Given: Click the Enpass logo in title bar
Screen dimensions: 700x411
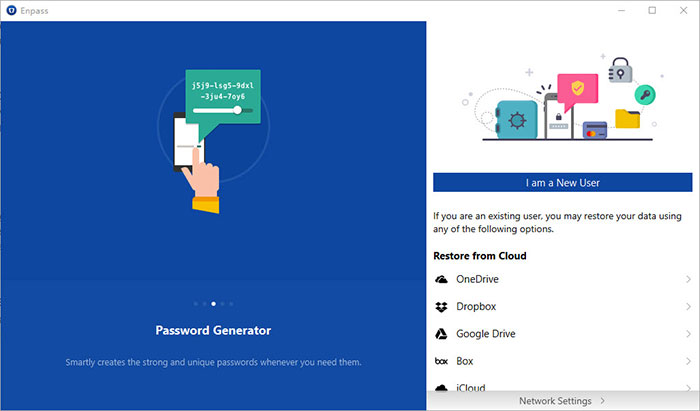Looking at the screenshot, I should [11, 10].
